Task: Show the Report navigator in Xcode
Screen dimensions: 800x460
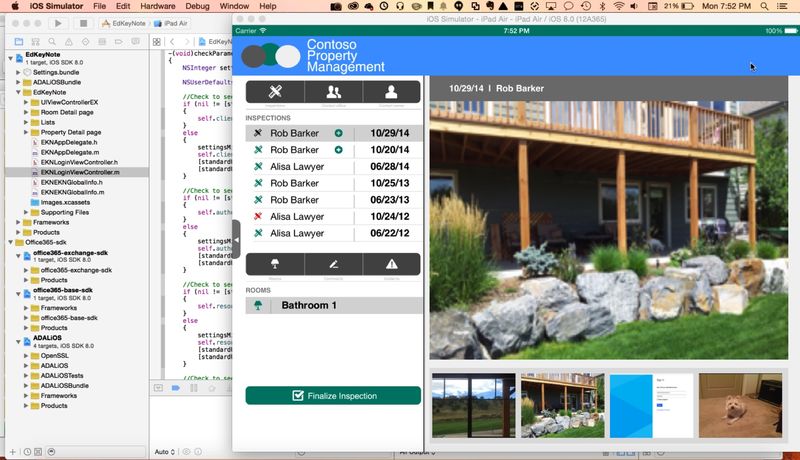Action: 135,42
